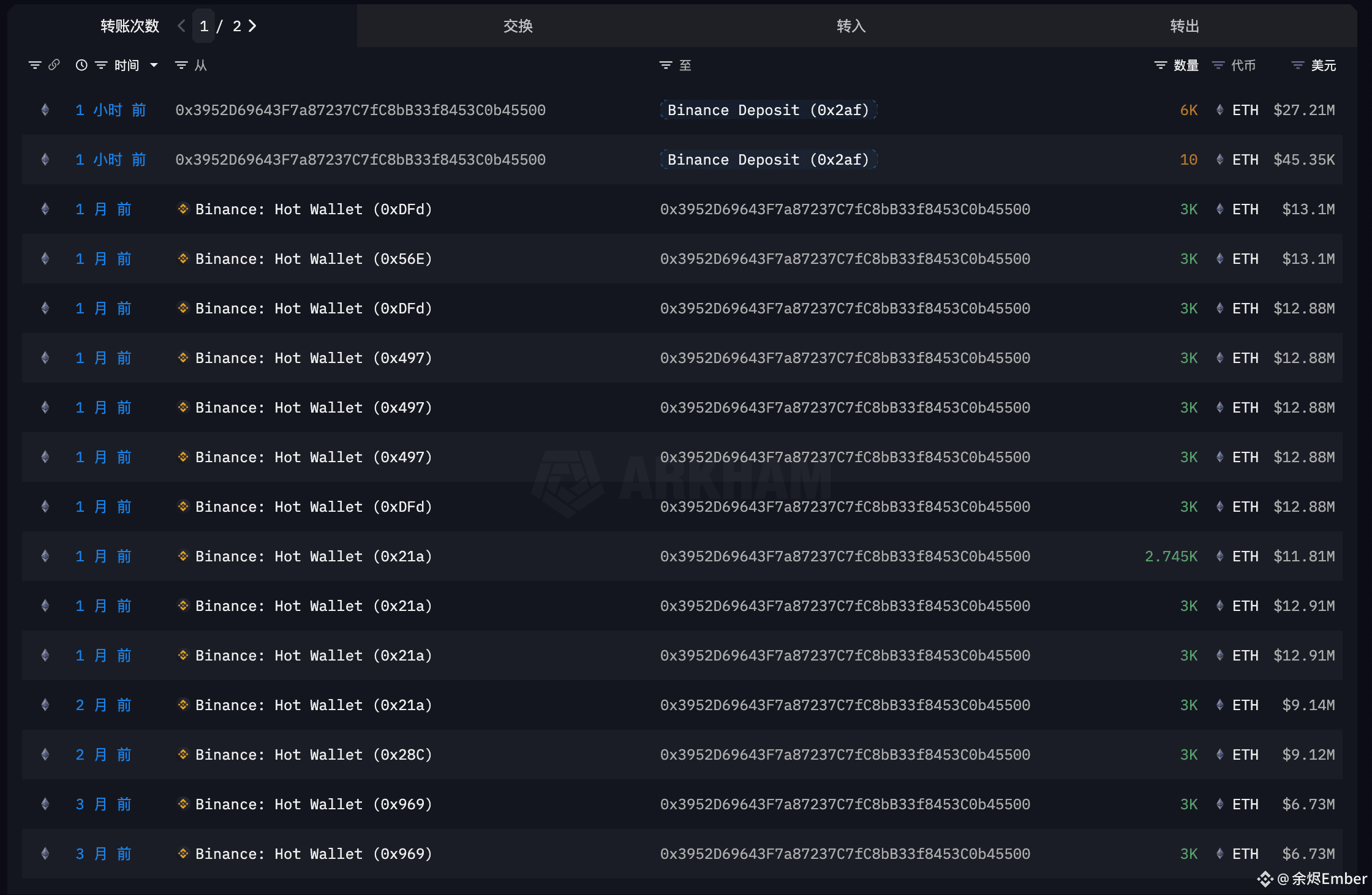1372x895 pixels.
Task: Open the 2 月 前 time link in $9.14M row
Action: tap(104, 705)
